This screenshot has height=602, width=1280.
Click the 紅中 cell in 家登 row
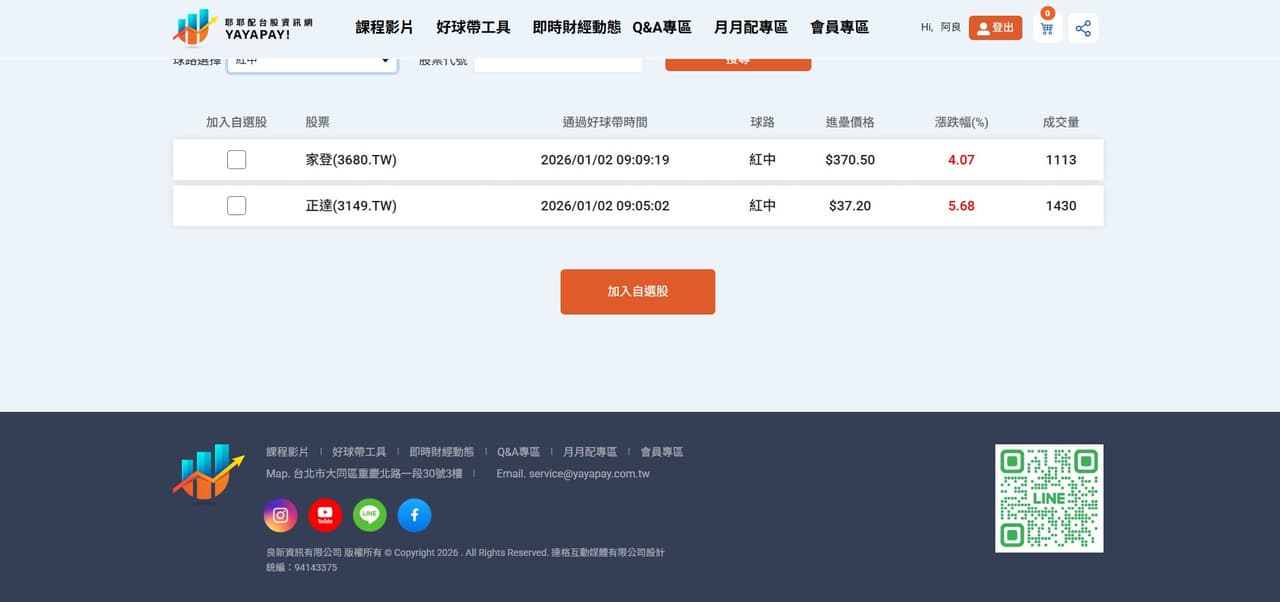click(762, 160)
